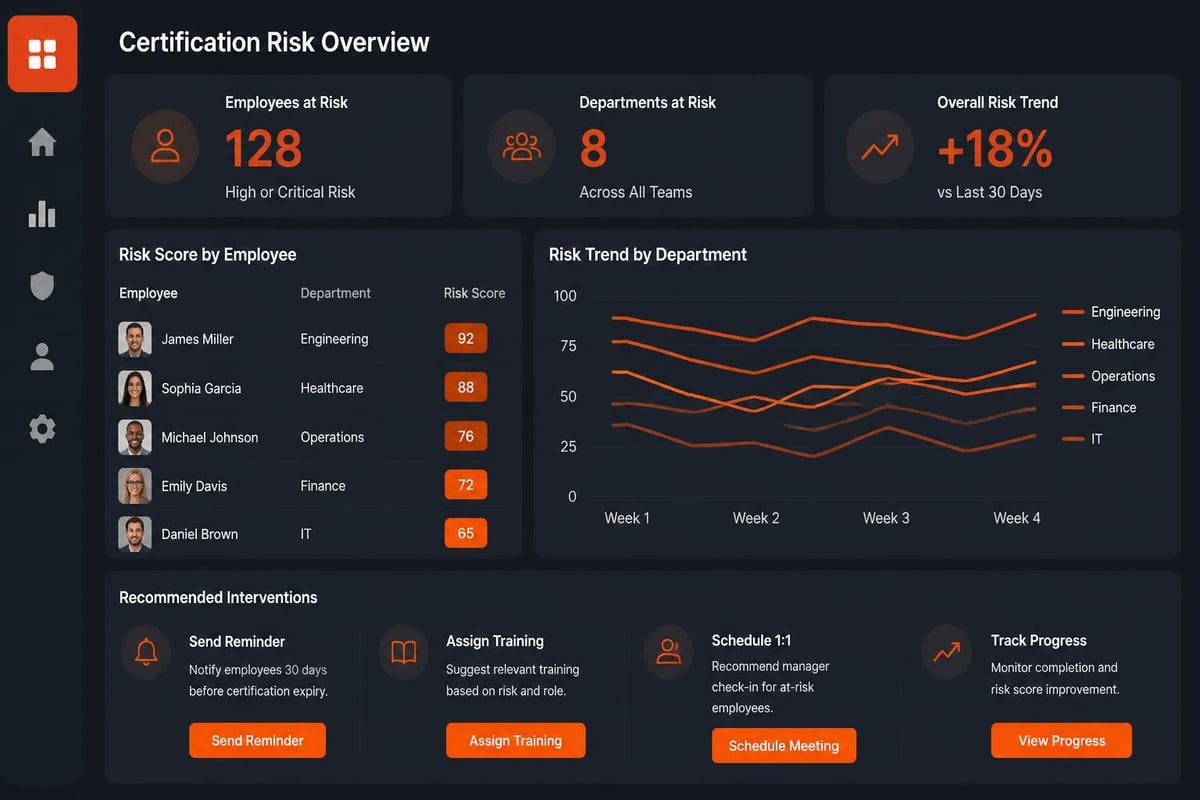Click risk score badge 65
The image size is (1200, 800).
466,533
